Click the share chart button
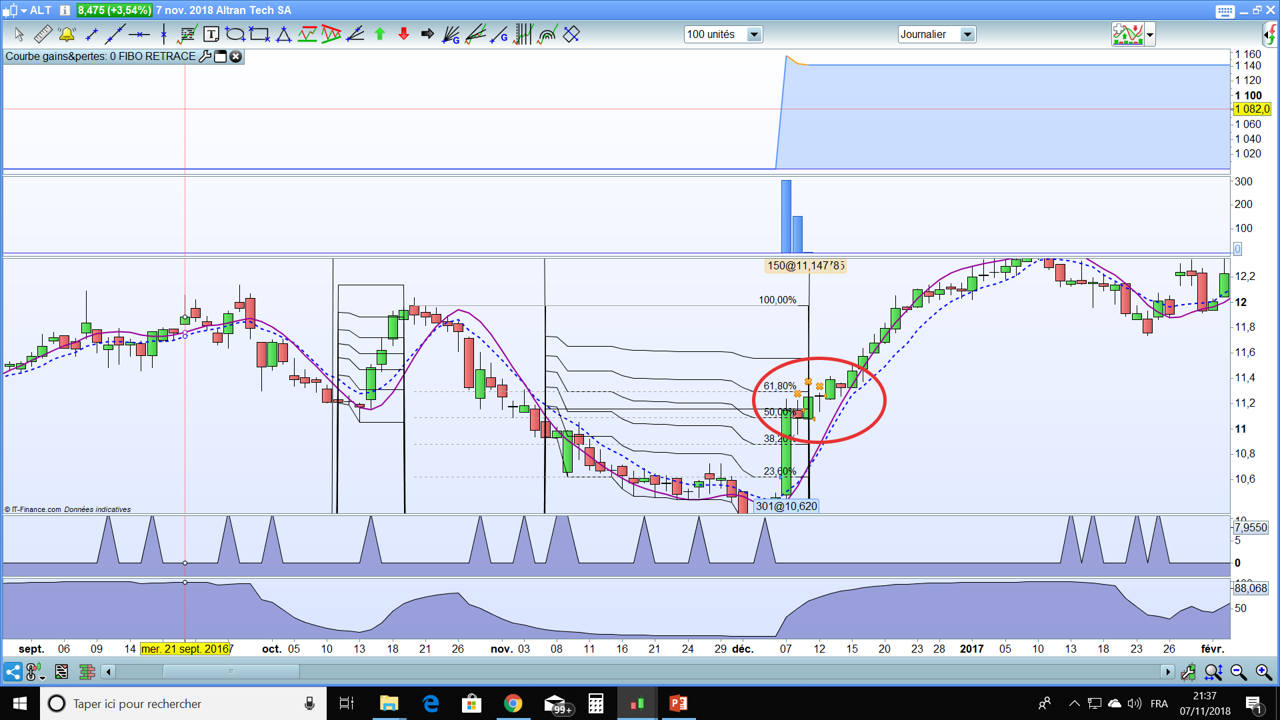1280x720 pixels. coord(13,672)
